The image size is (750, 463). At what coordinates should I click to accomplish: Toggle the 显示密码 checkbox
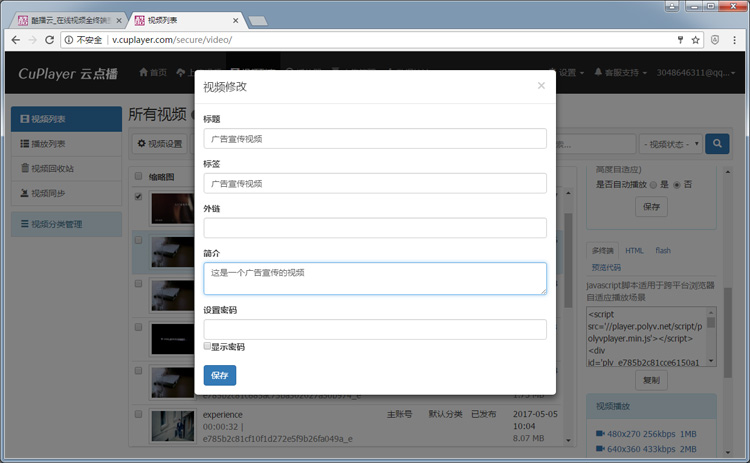tap(207, 346)
